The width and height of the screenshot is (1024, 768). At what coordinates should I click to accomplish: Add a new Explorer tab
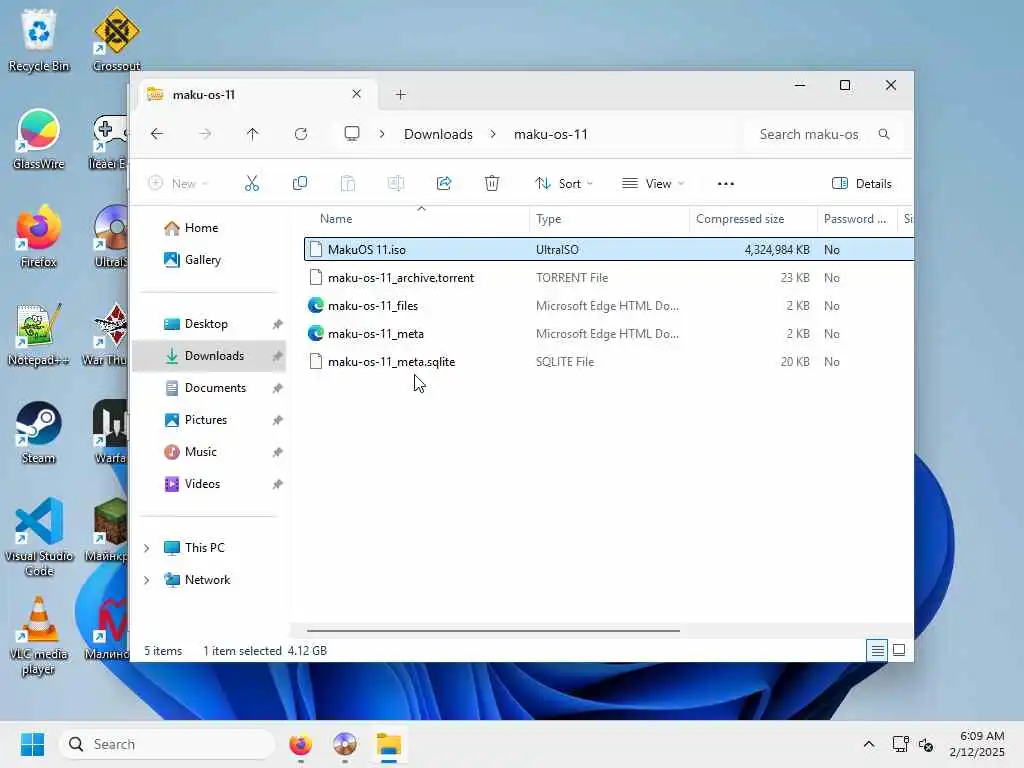[x=401, y=95]
